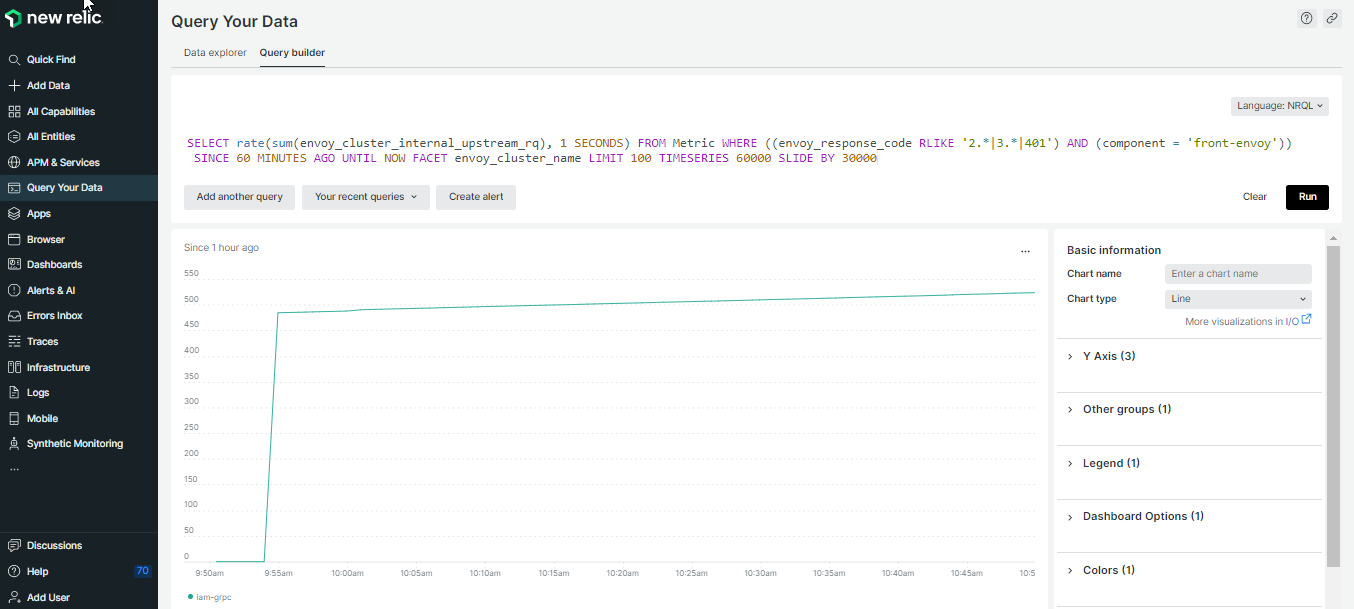Click the Add User icon
The image size is (1354, 609).
pos(14,597)
